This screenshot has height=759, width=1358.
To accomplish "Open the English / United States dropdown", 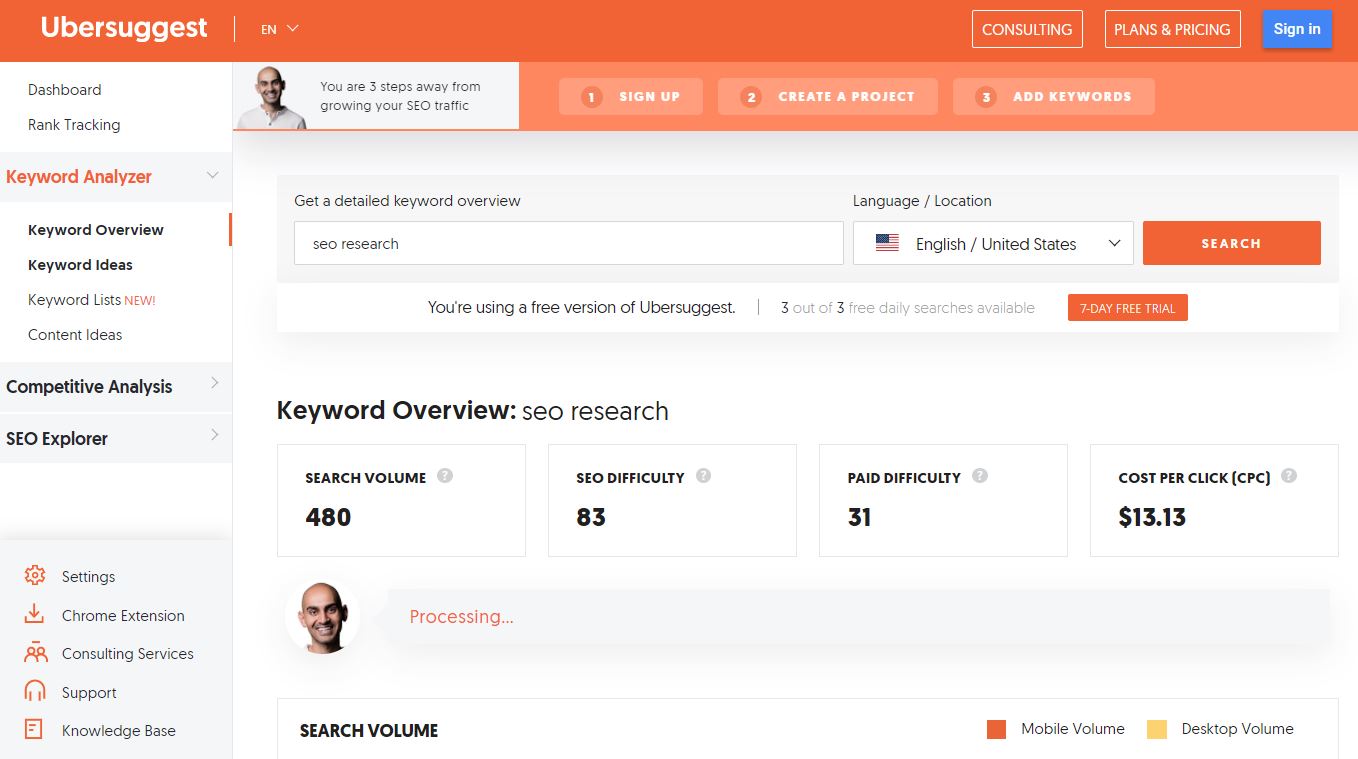I will [993, 243].
